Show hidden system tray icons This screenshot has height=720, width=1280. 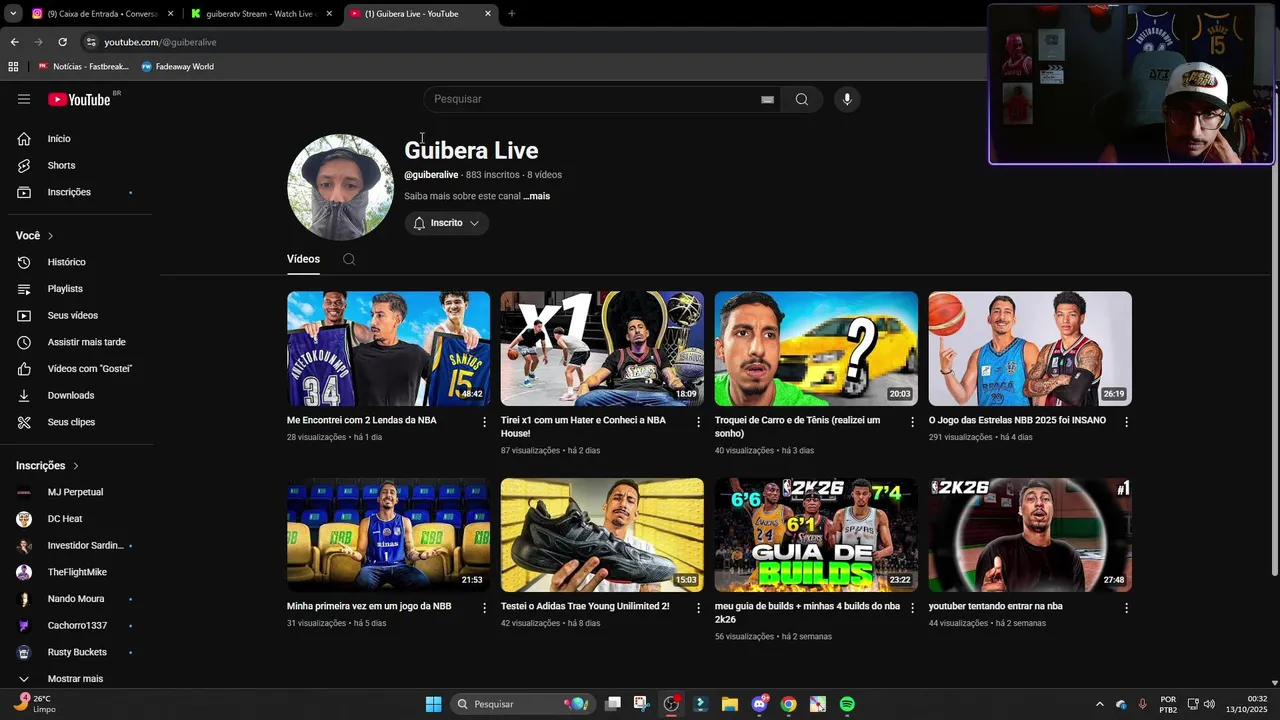(x=1100, y=704)
